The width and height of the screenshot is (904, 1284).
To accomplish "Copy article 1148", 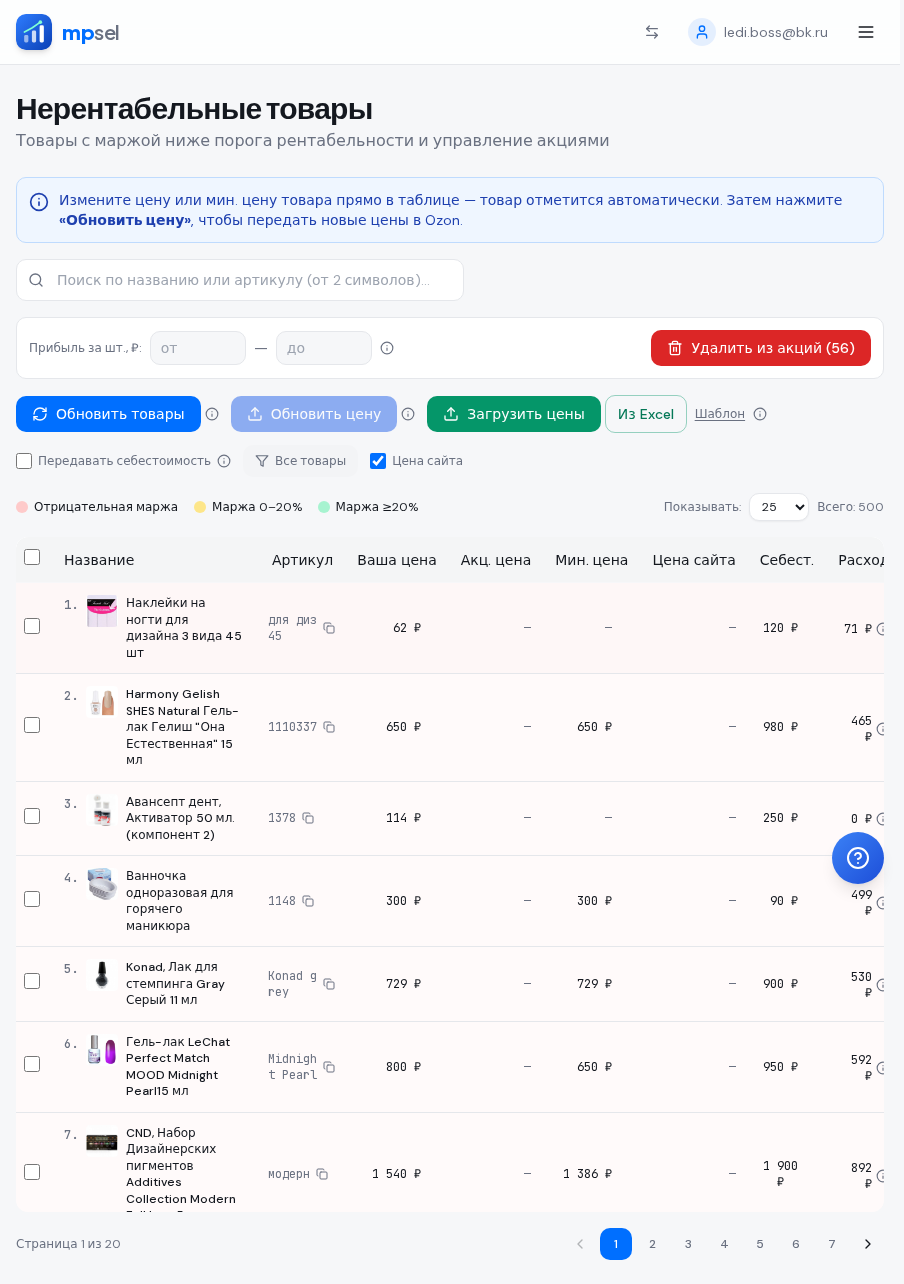I will point(308,901).
